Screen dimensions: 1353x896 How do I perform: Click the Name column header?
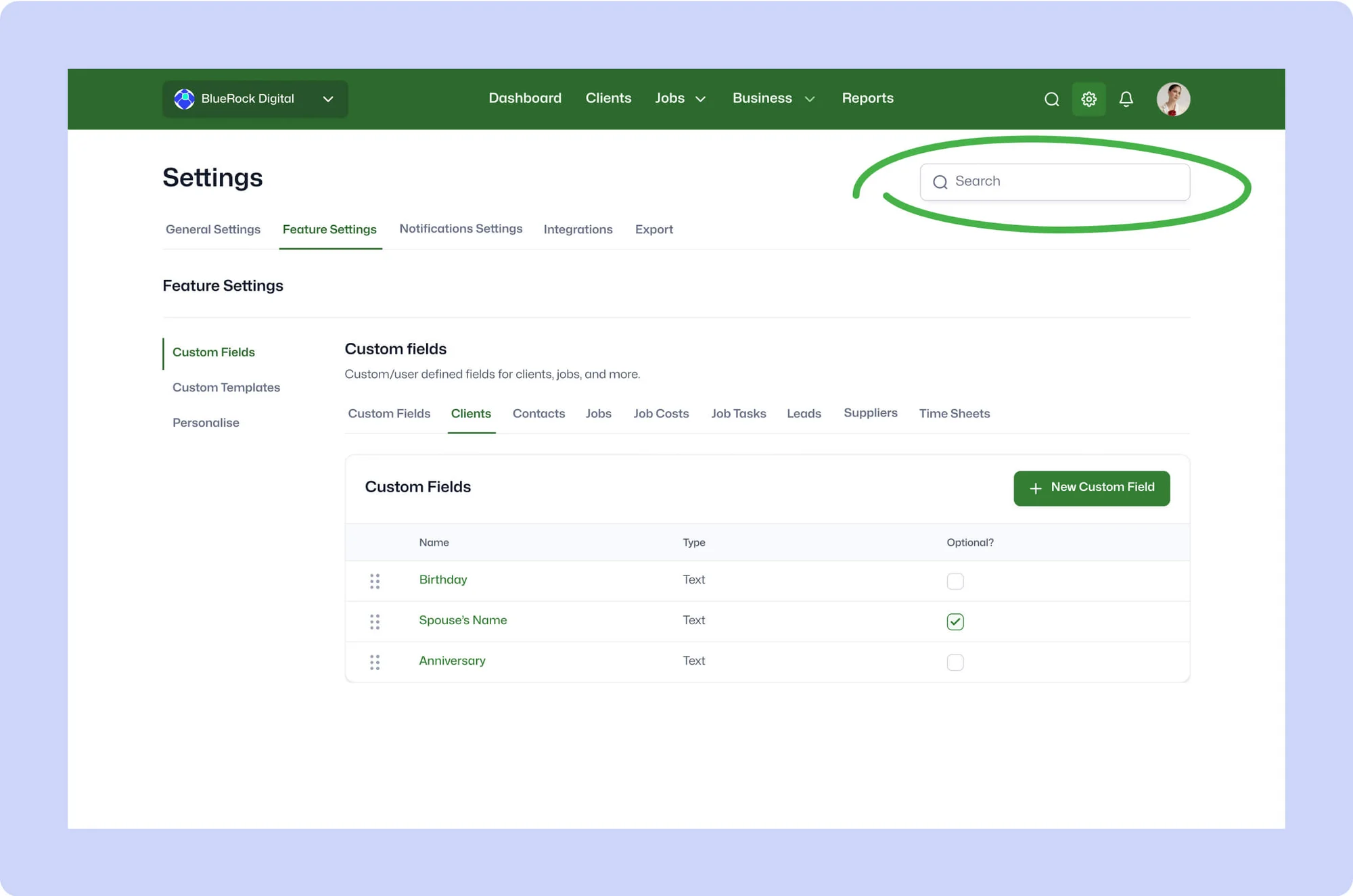[434, 542]
